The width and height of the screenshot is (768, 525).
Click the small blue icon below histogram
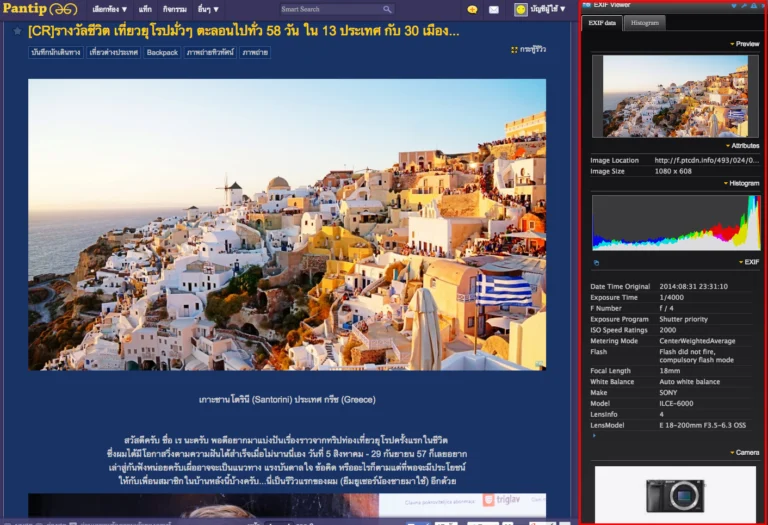(x=596, y=263)
